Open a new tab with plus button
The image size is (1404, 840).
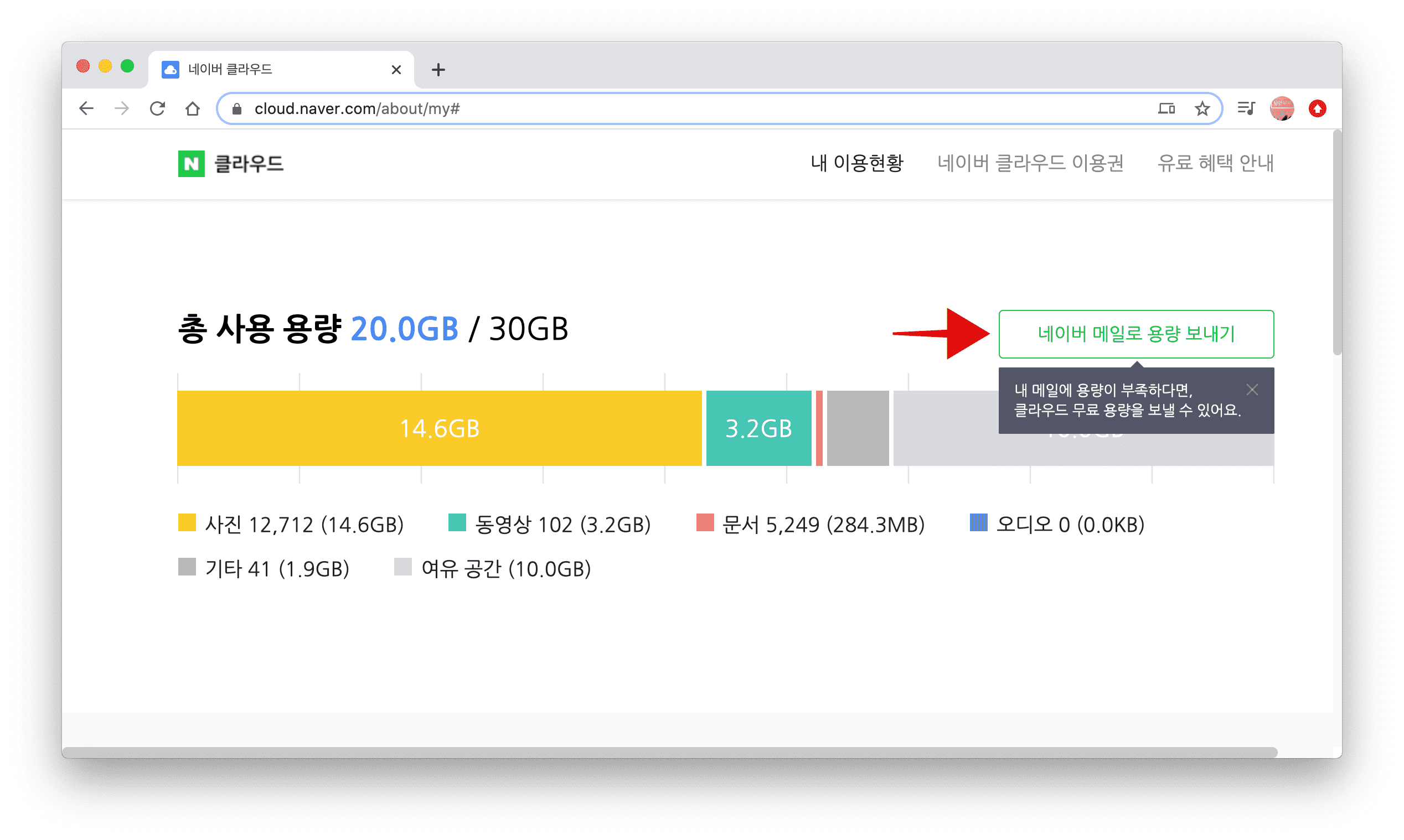click(x=438, y=70)
